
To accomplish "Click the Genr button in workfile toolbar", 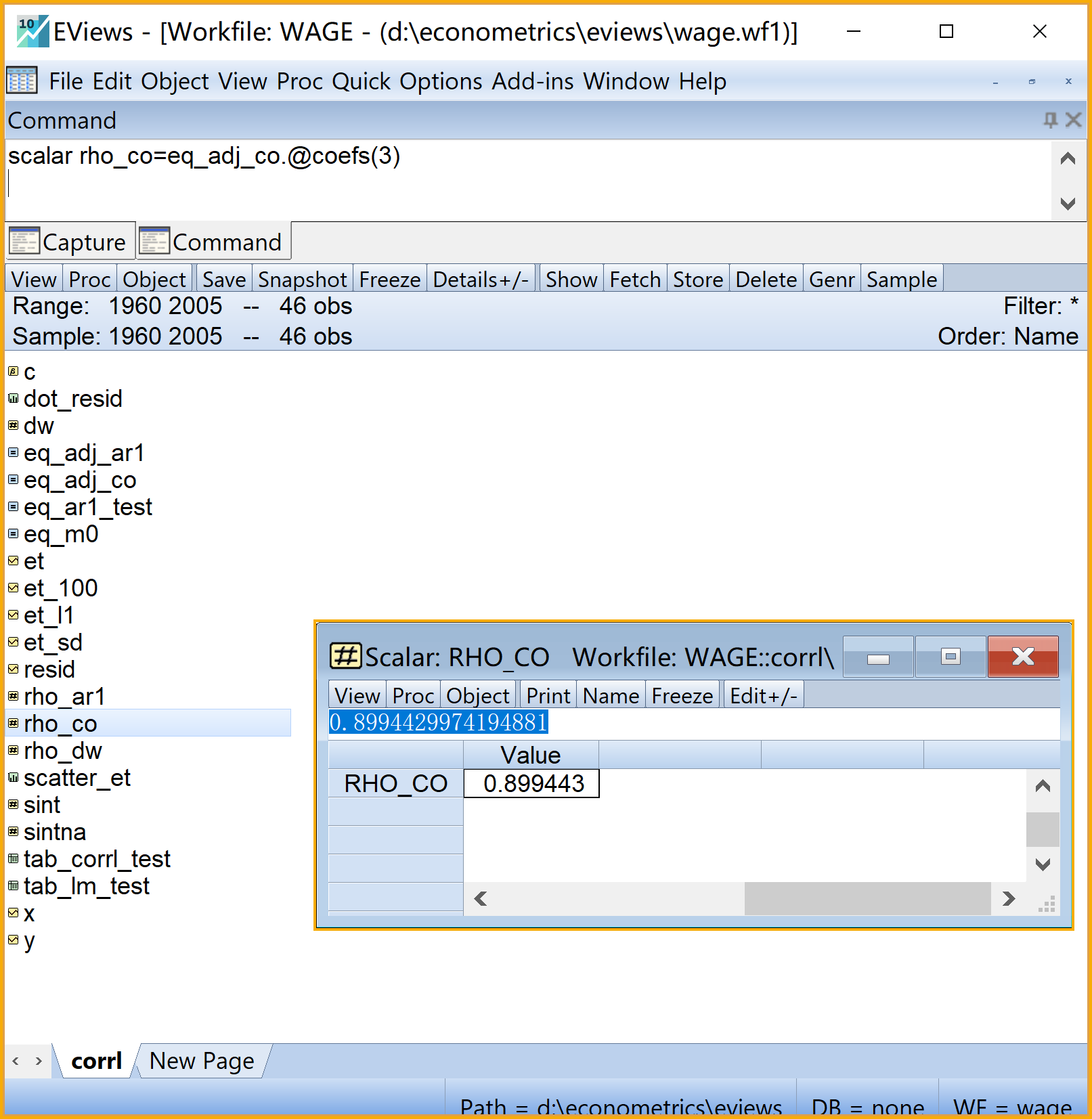I will click(x=831, y=280).
